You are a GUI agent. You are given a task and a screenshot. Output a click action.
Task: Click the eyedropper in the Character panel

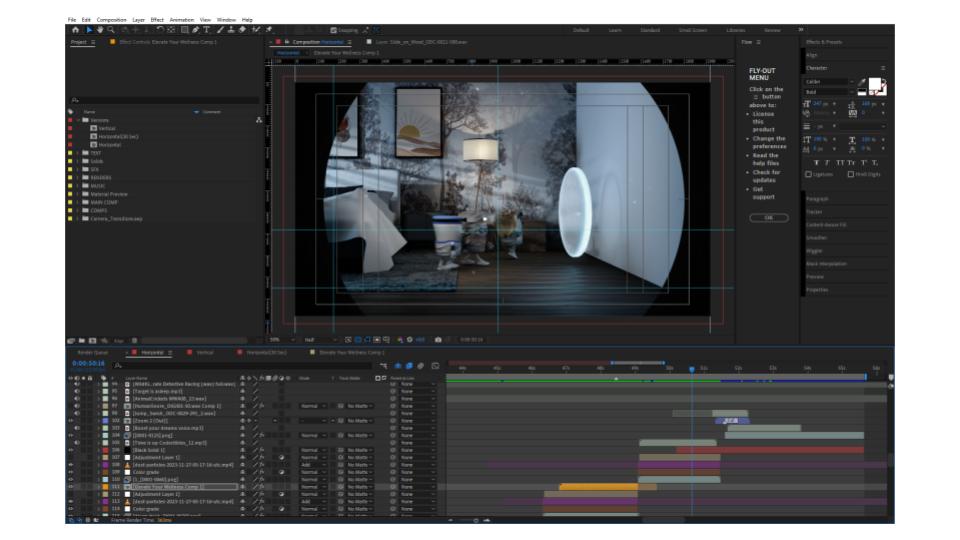862,82
